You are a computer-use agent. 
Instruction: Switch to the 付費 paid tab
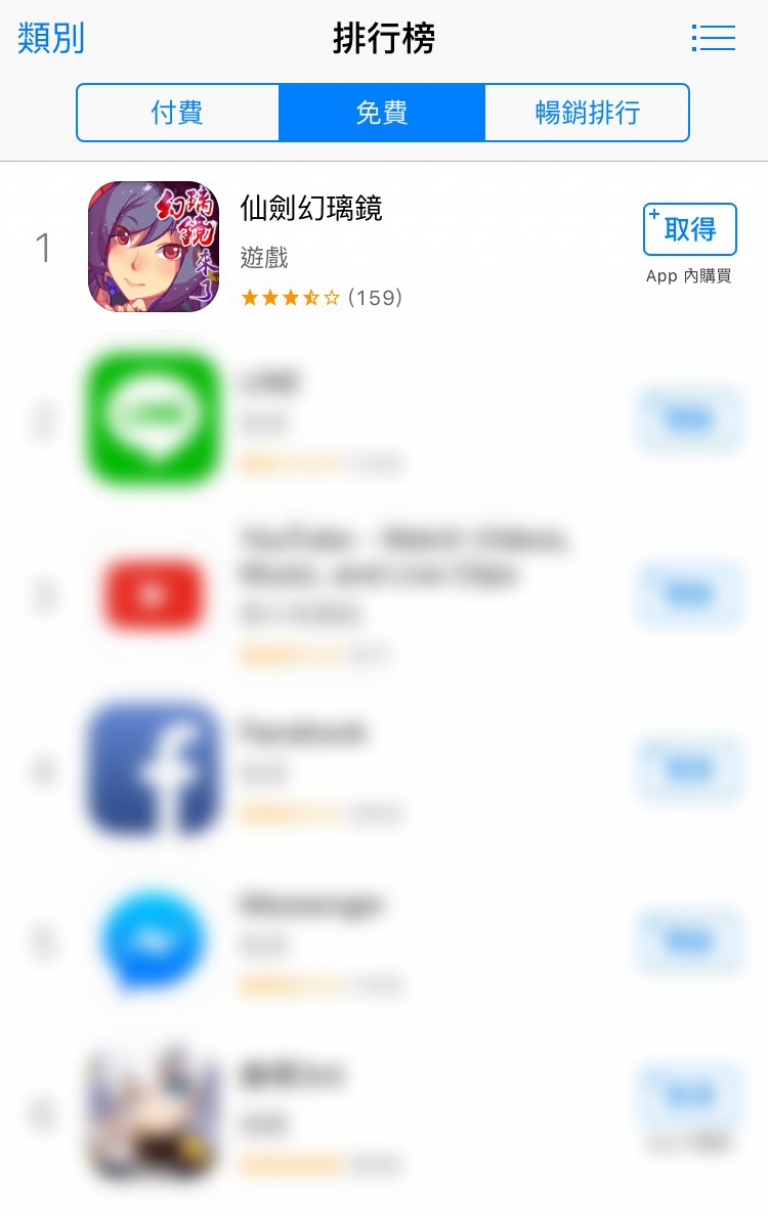[178, 112]
